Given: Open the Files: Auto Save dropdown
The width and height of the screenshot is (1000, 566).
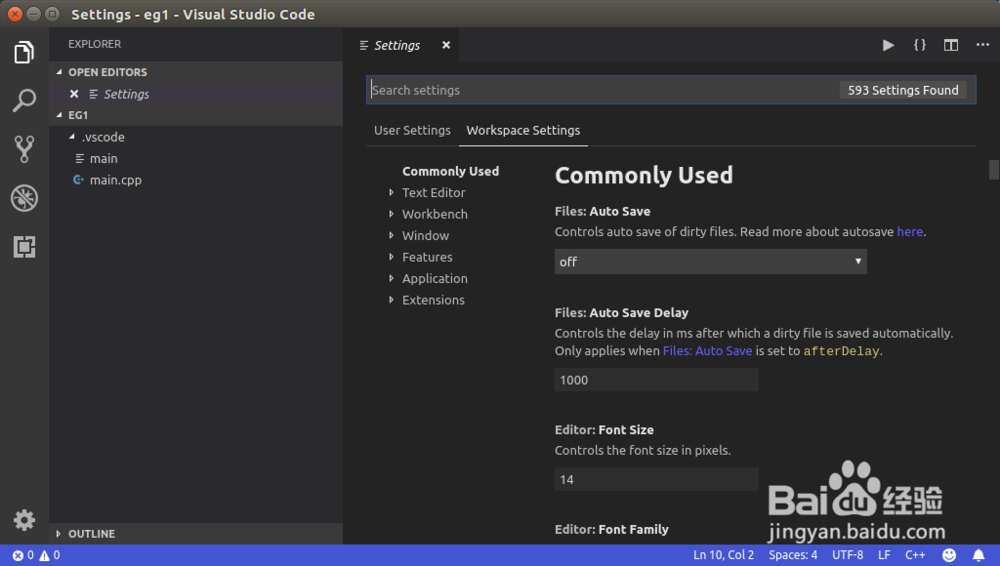Looking at the screenshot, I should point(710,262).
